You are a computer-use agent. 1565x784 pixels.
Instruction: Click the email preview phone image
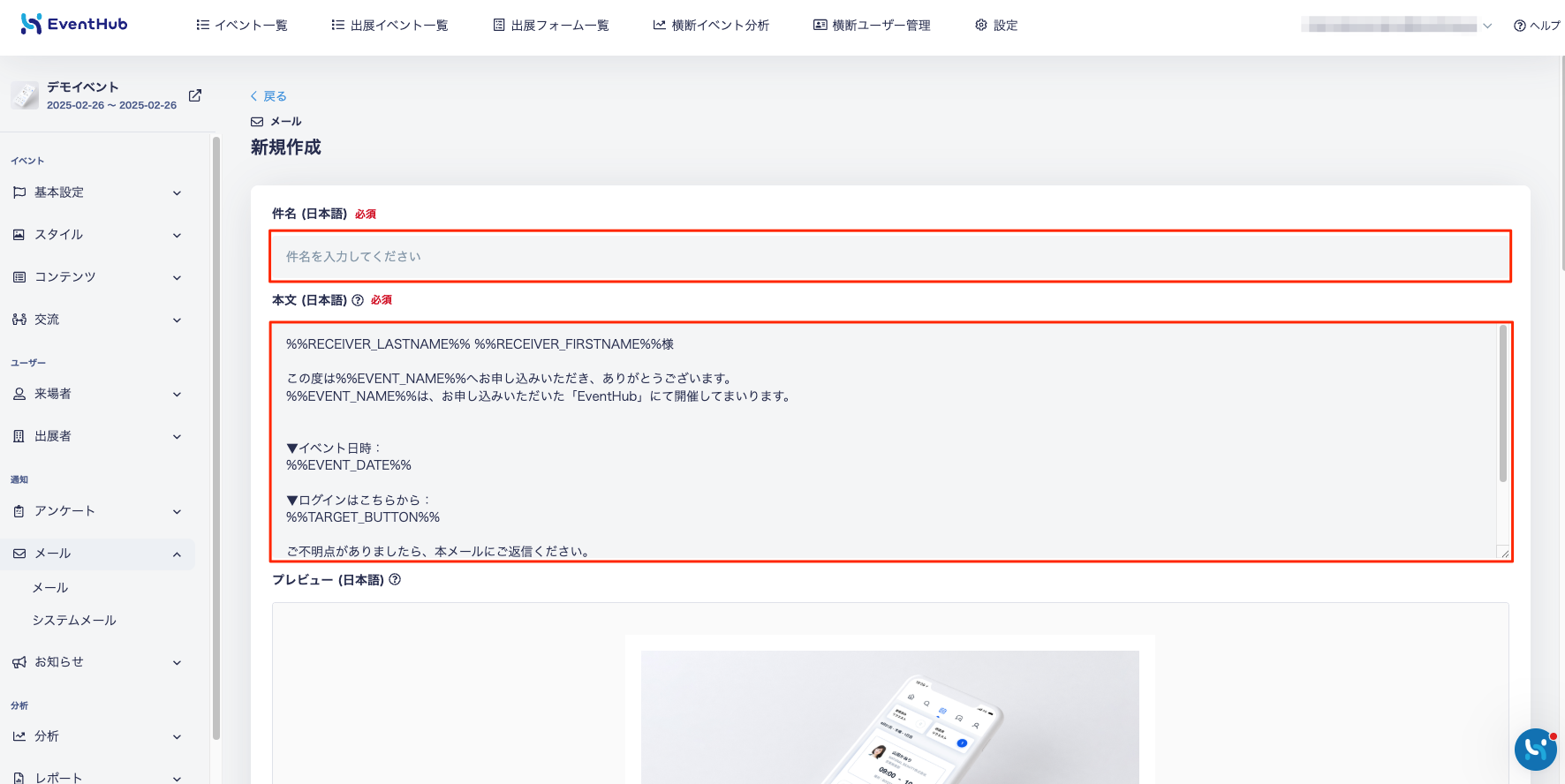890,717
